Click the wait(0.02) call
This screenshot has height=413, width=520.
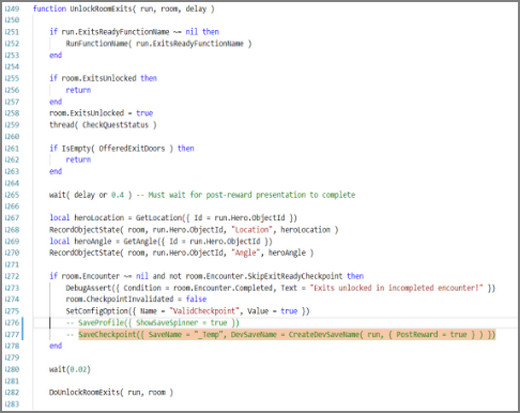[70, 369]
